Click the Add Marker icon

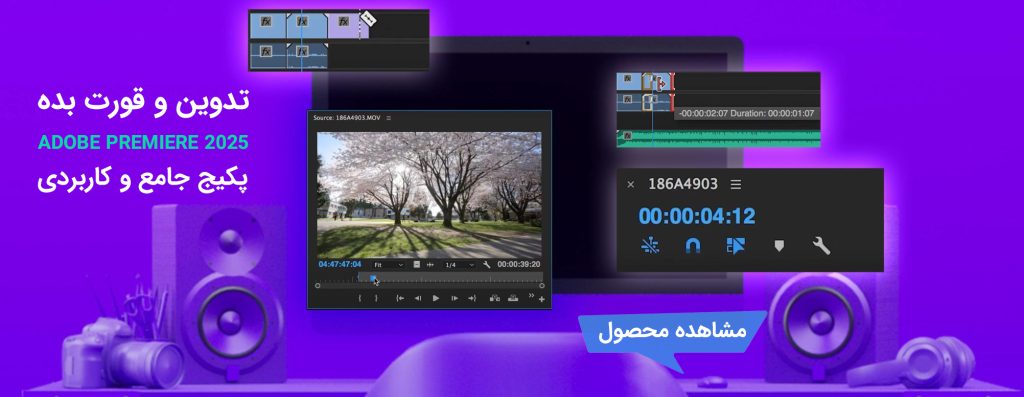pos(779,246)
